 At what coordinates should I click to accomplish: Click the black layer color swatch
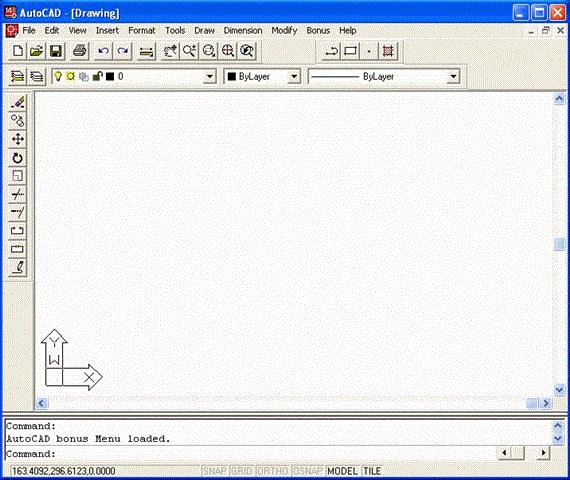(x=110, y=76)
